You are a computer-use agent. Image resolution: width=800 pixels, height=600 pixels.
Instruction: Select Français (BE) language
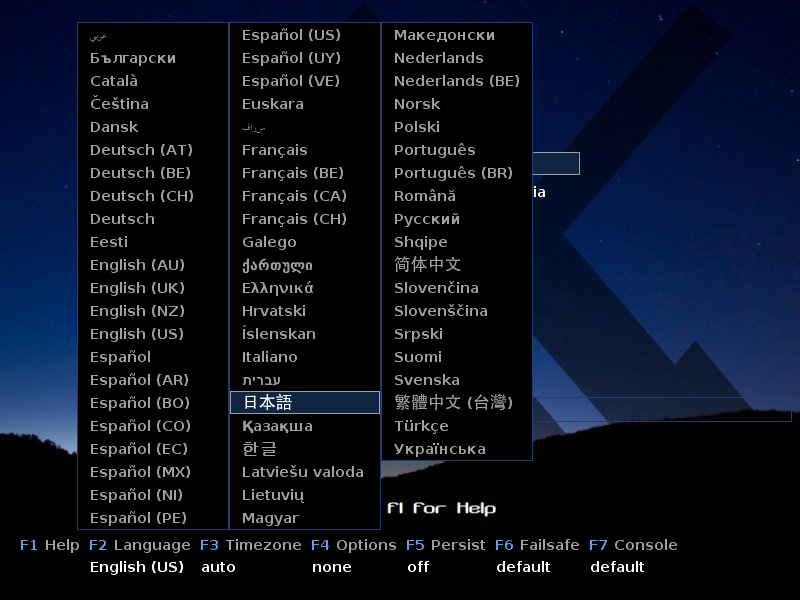click(x=293, y=173)
